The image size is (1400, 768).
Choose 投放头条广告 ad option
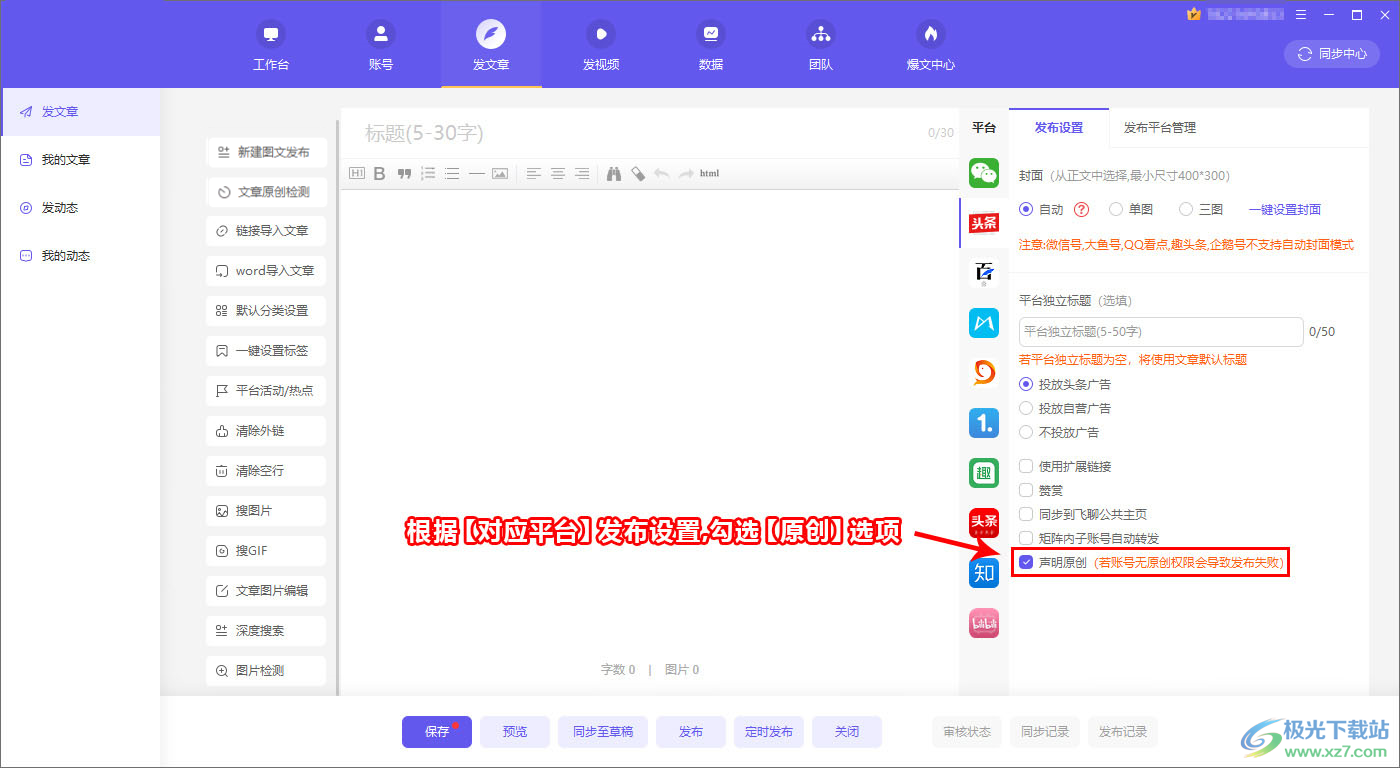coord(1025,384)
